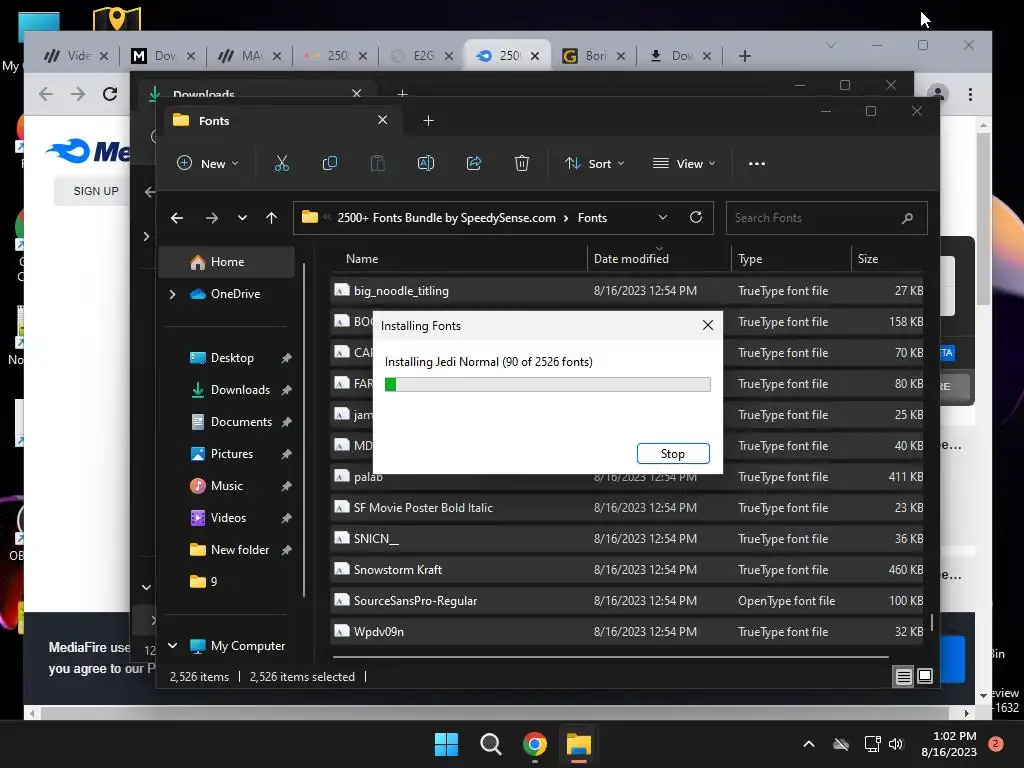This screenshot has height=768, width=1024.
Task: Open the View dropdown
Action: [684, 164]
